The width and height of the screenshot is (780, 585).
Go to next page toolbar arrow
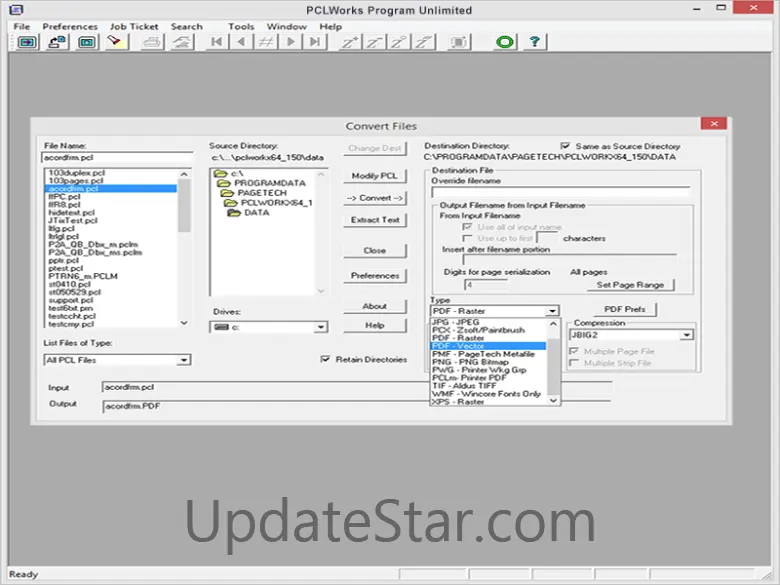(x=291, y=42)
